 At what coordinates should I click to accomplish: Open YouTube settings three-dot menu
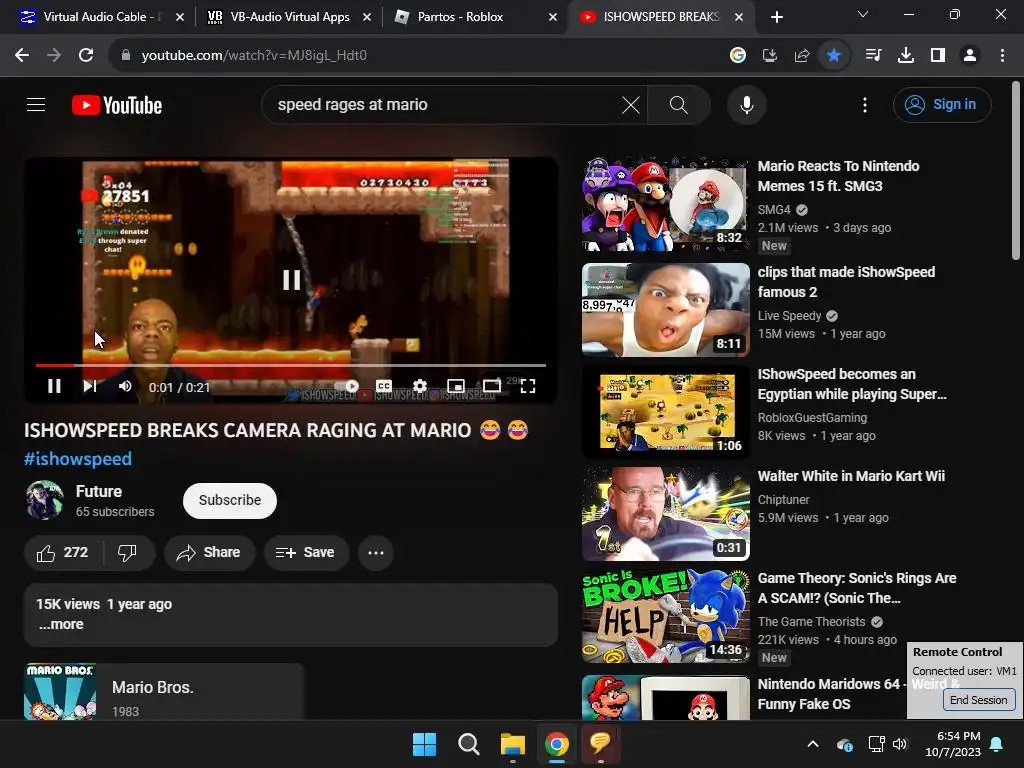[x=865, y=104]
